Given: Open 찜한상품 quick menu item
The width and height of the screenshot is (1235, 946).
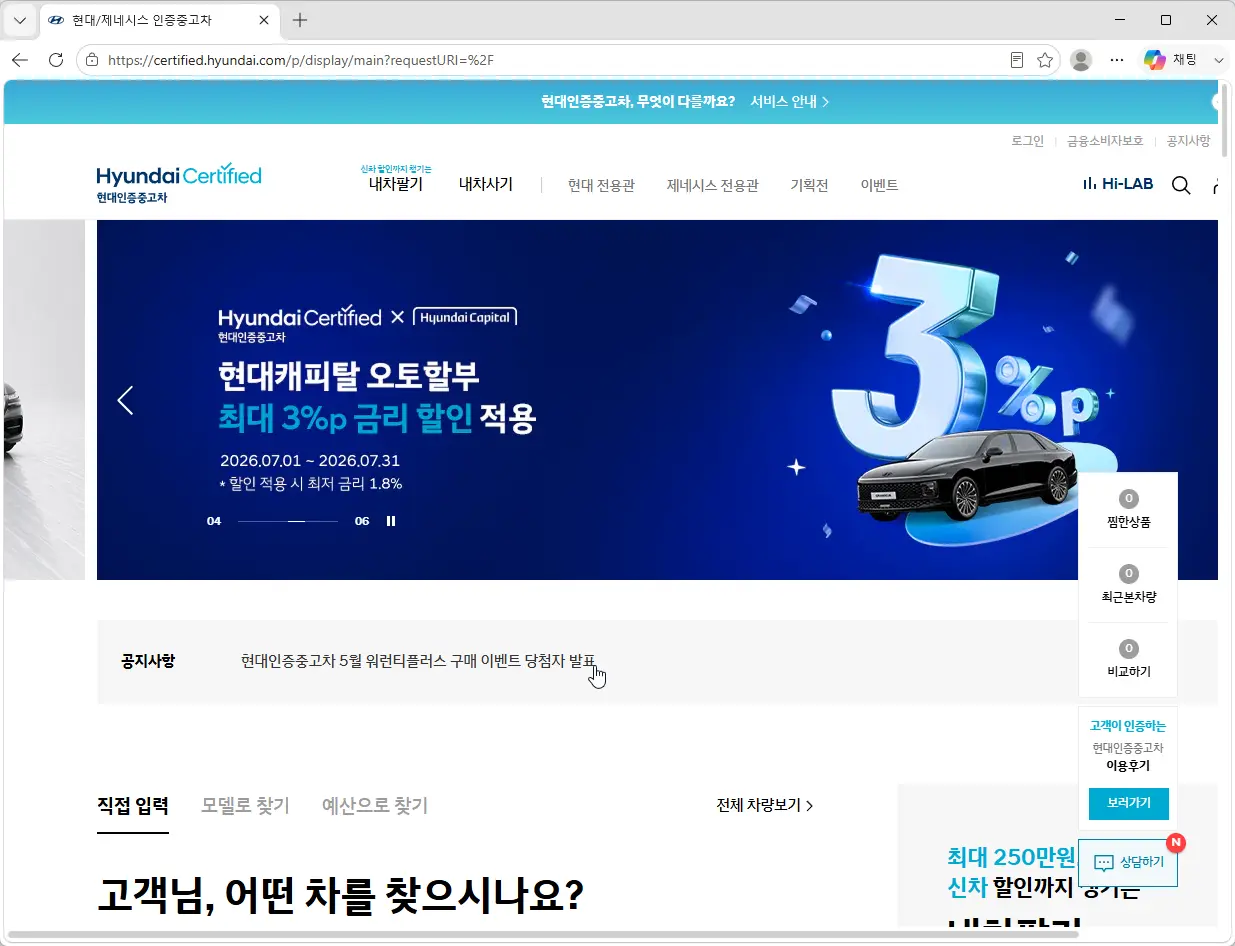Looking at the screenshot, I should point(1128,510).
